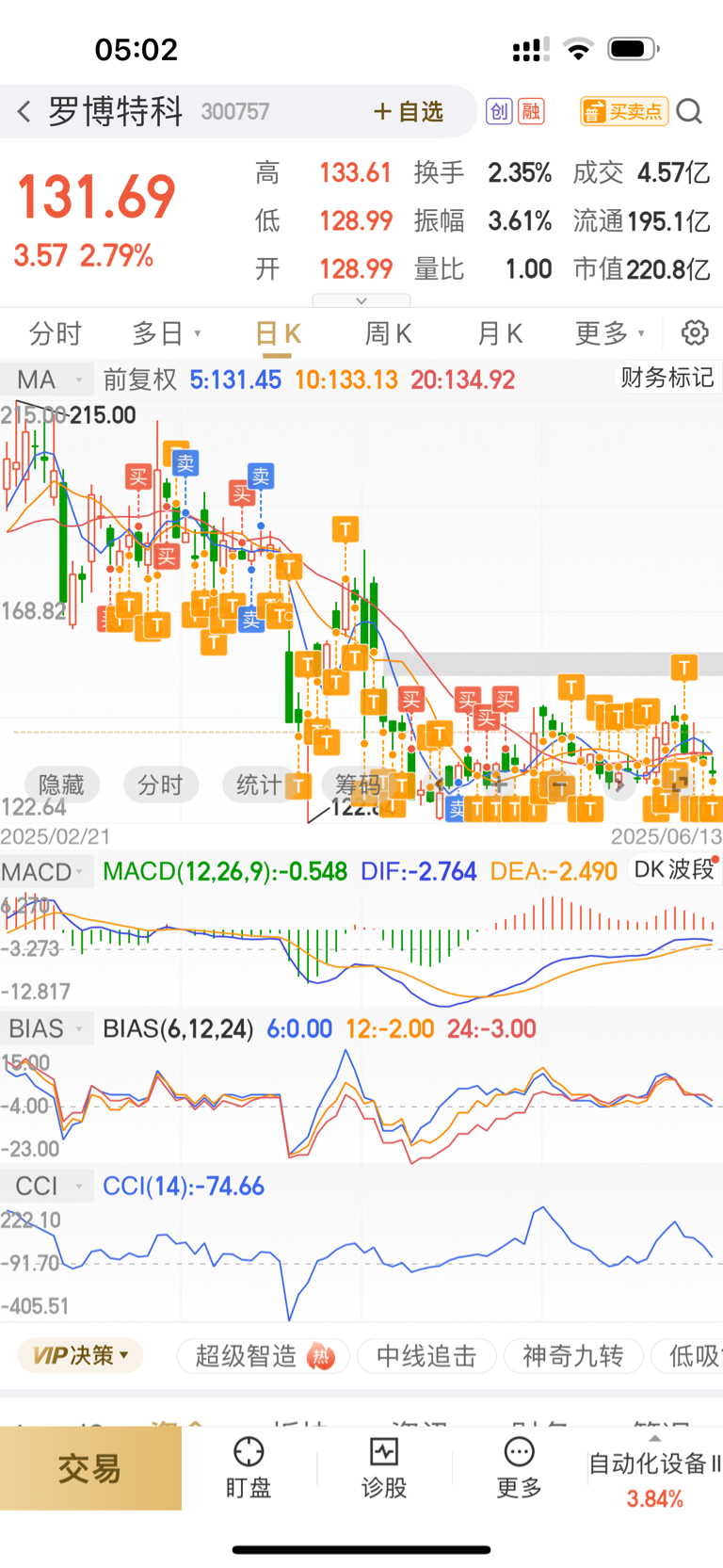
Task: Tap the 自动化设备 sector 3.84% entry
Action: (x=655, y=1481)
